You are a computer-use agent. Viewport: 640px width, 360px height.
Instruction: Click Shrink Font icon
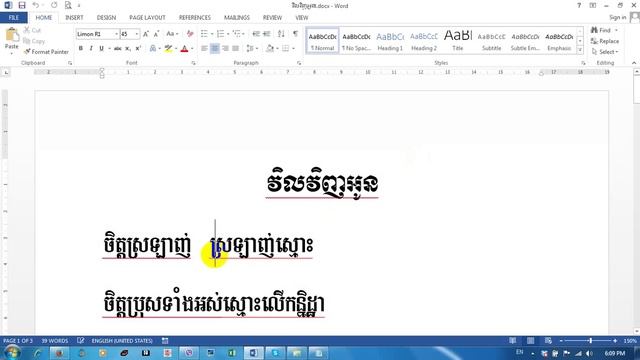point(156,34)
